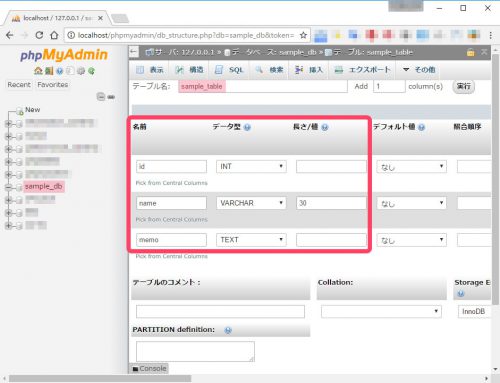This screenshot has height=383, width=500.
Task: Open the Collation dropdown
Action: coord(381,311)
